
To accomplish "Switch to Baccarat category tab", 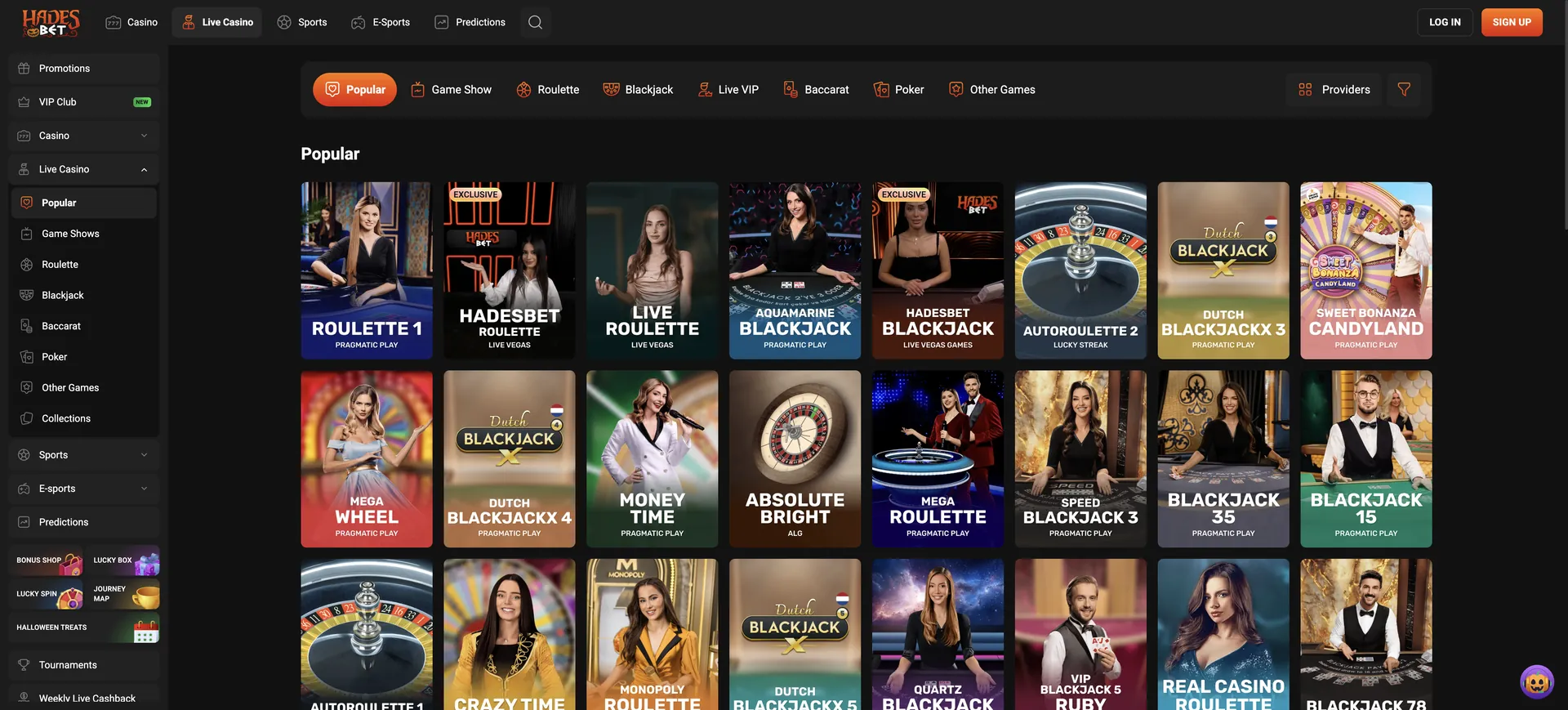I will click(816, 89).
